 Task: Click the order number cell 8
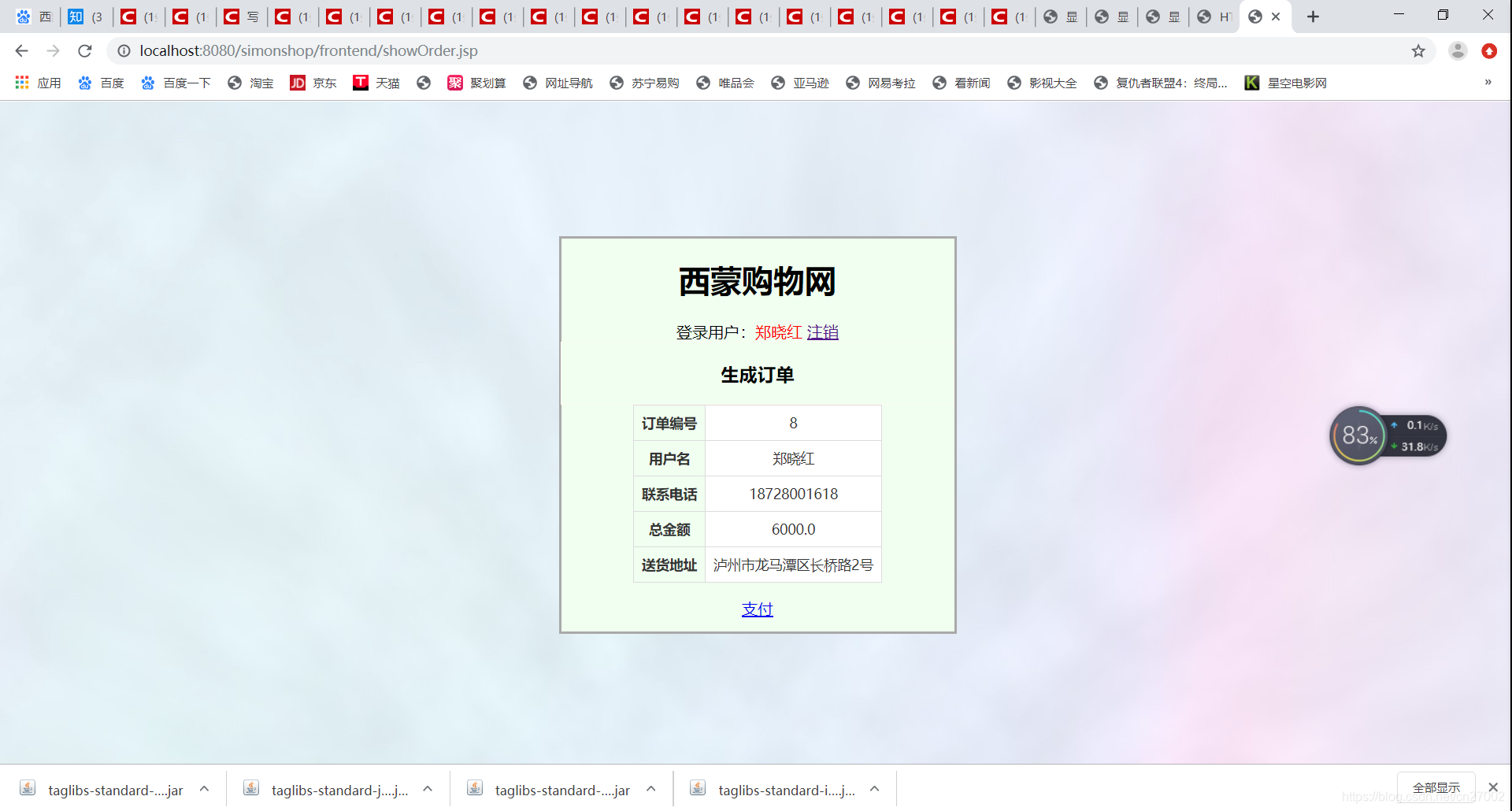pyautogui.click(x=793, y=423)
